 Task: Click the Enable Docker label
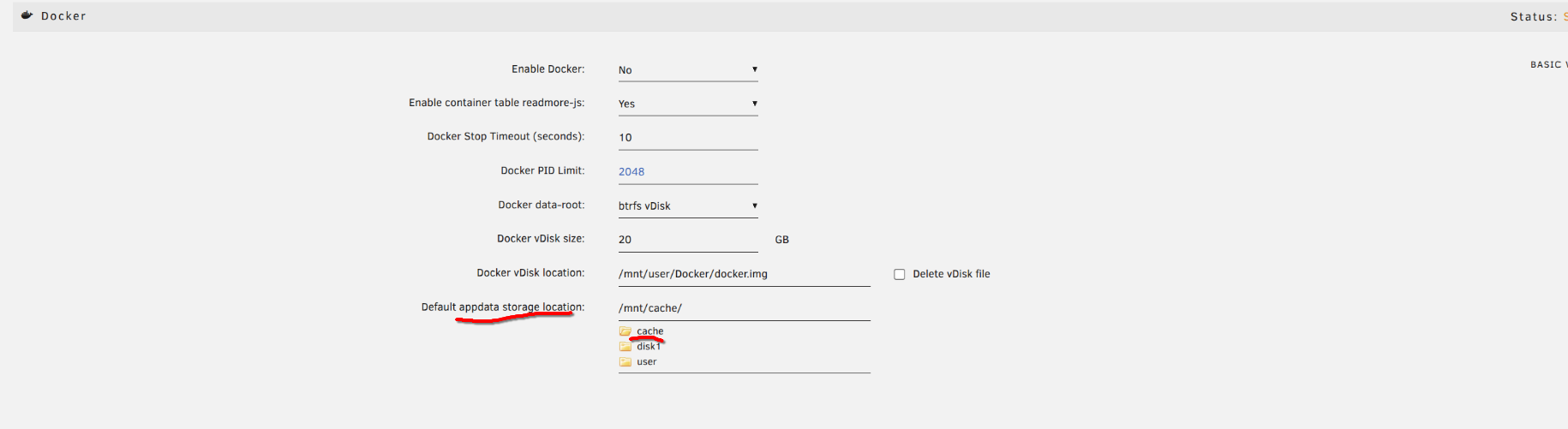(x=548, y=69)
